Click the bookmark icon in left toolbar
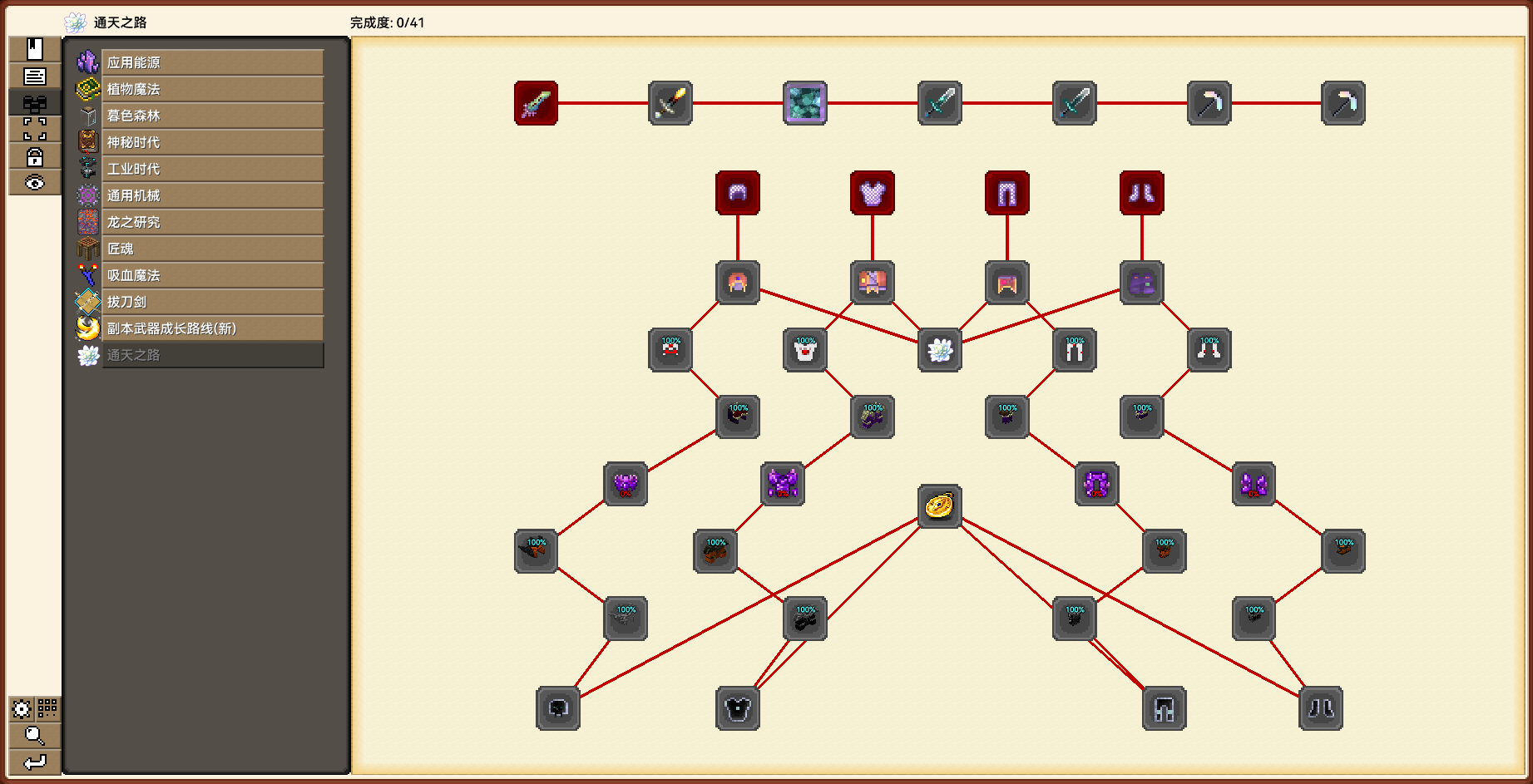Viewport: 1533px width, 784px height. pyautogui.click(x=34, y=49)
